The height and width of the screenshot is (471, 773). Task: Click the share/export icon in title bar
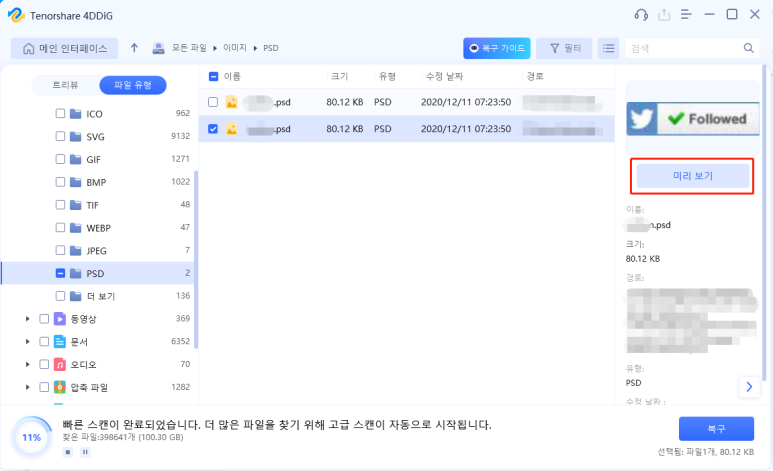coord(664,15)
